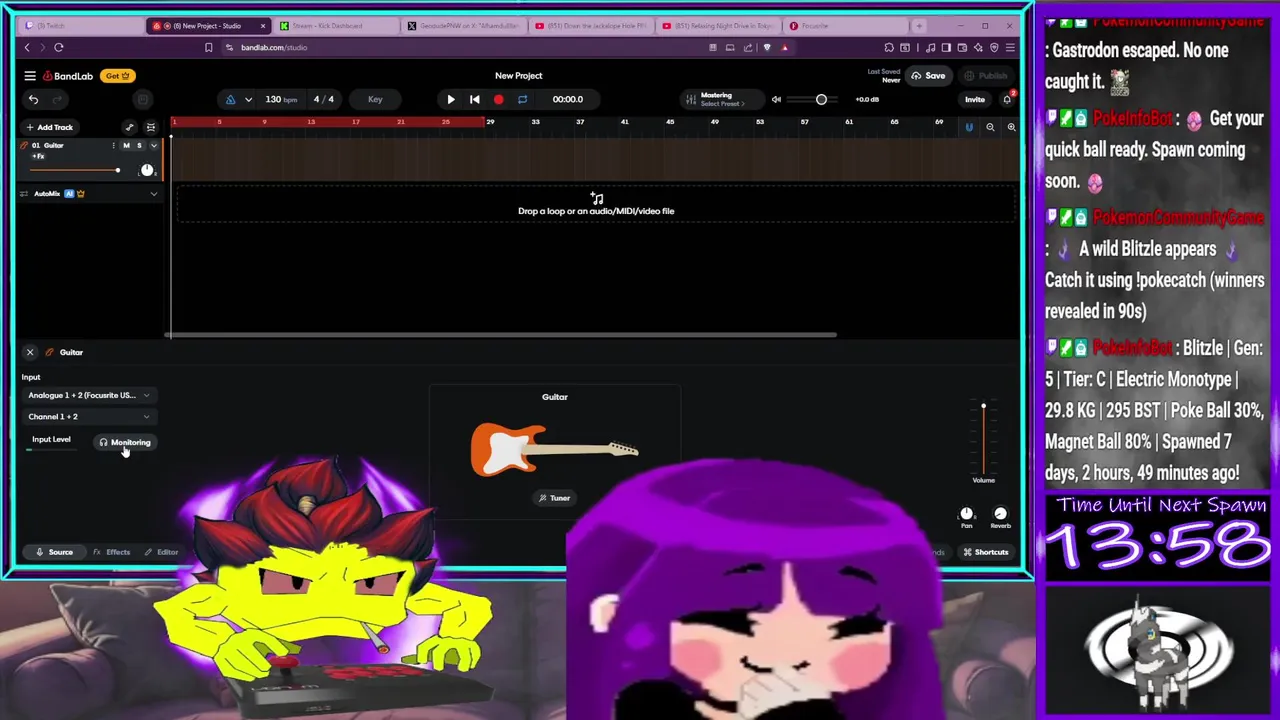Start playback with the Play button
Viewport: 1280px width, 720px height.
pyautogui.click(x=450, y=99)
